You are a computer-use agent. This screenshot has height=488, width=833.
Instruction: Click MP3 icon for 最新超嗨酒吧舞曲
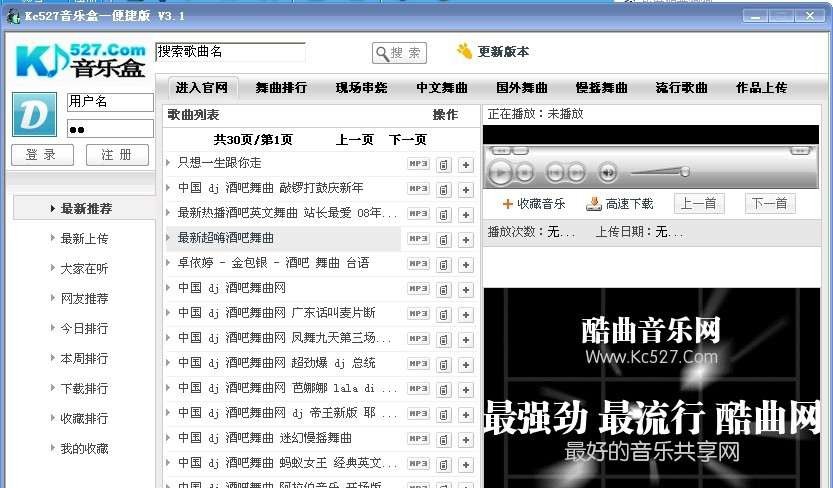tap(418, 238)
